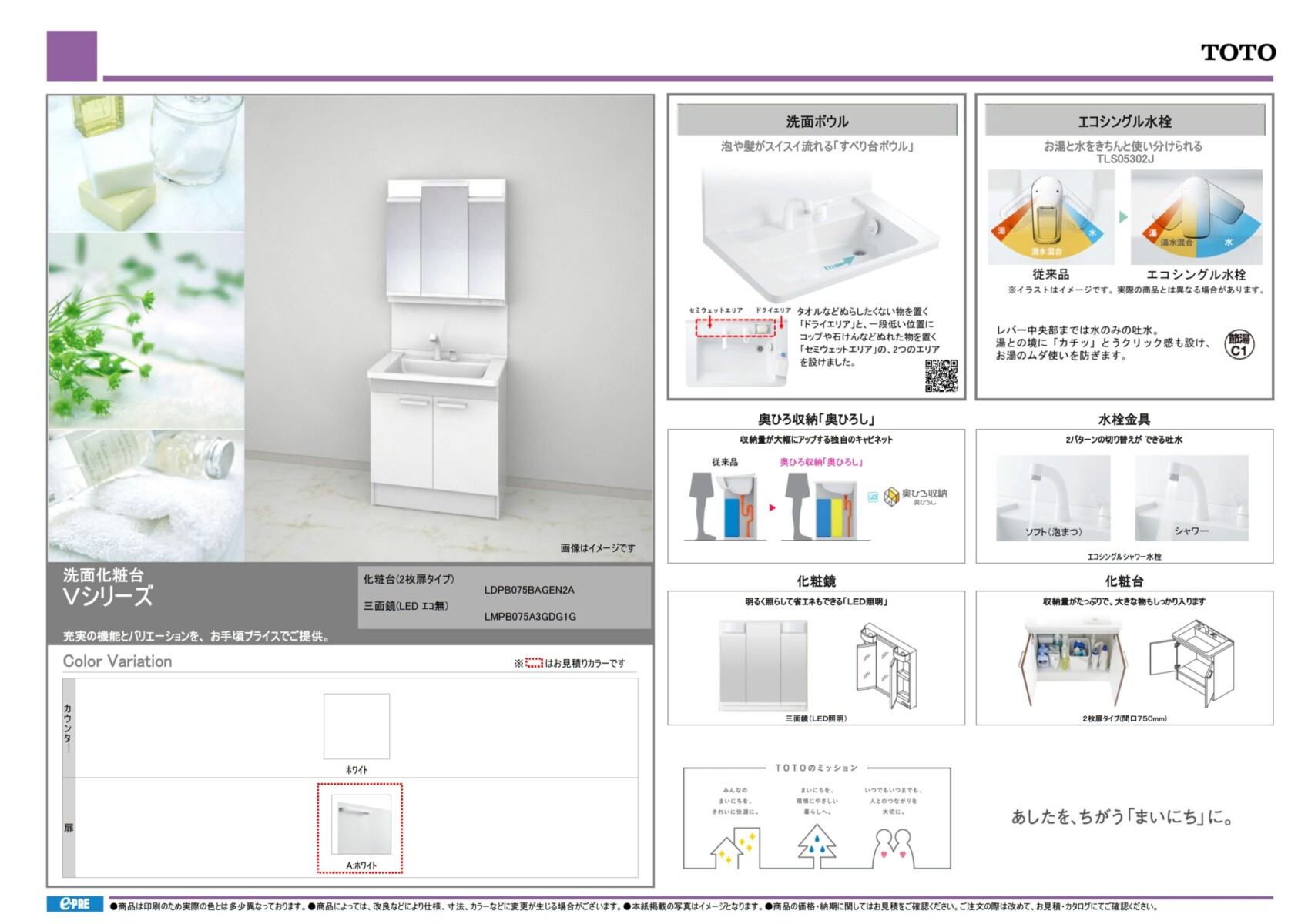Click the footer disclaimer text line
1308x924 pixels.
point(634,906)
